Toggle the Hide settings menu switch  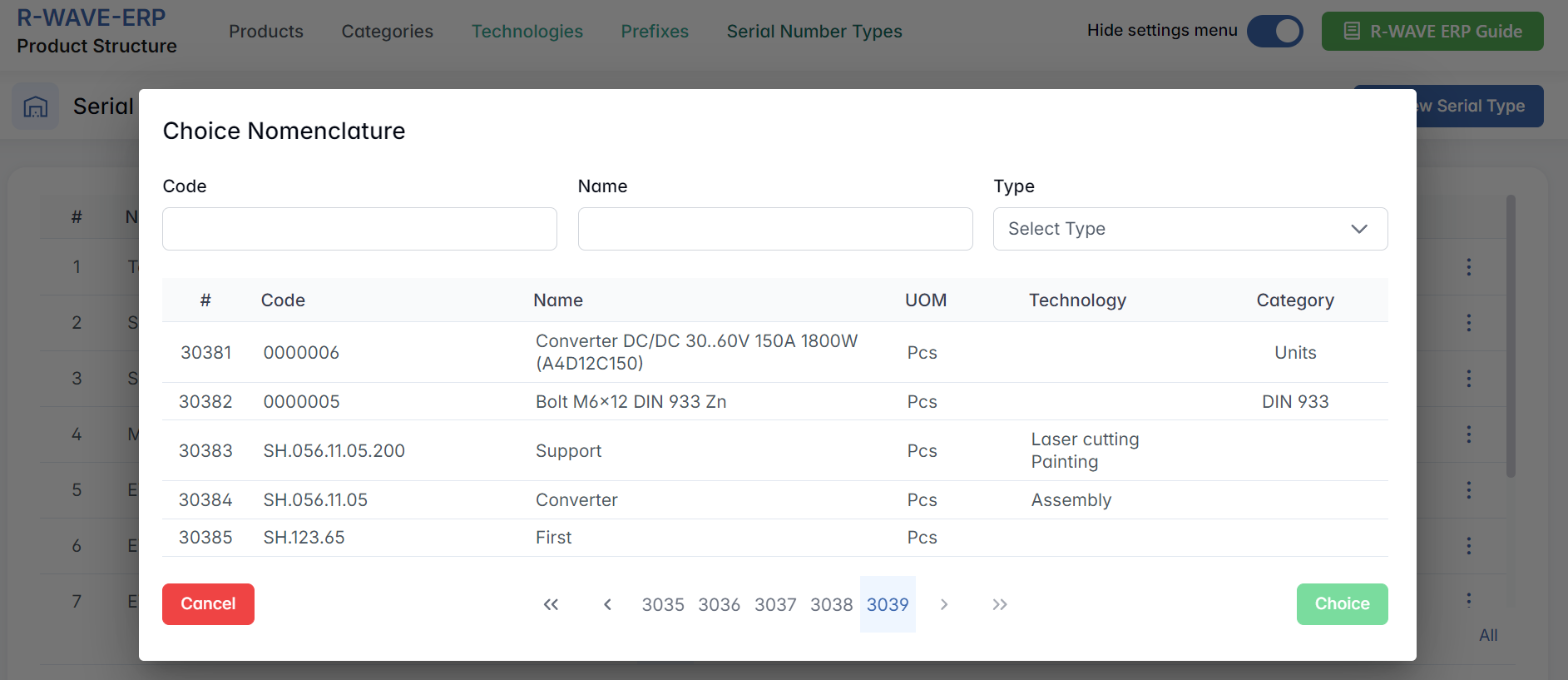[x=1274, y=32]
